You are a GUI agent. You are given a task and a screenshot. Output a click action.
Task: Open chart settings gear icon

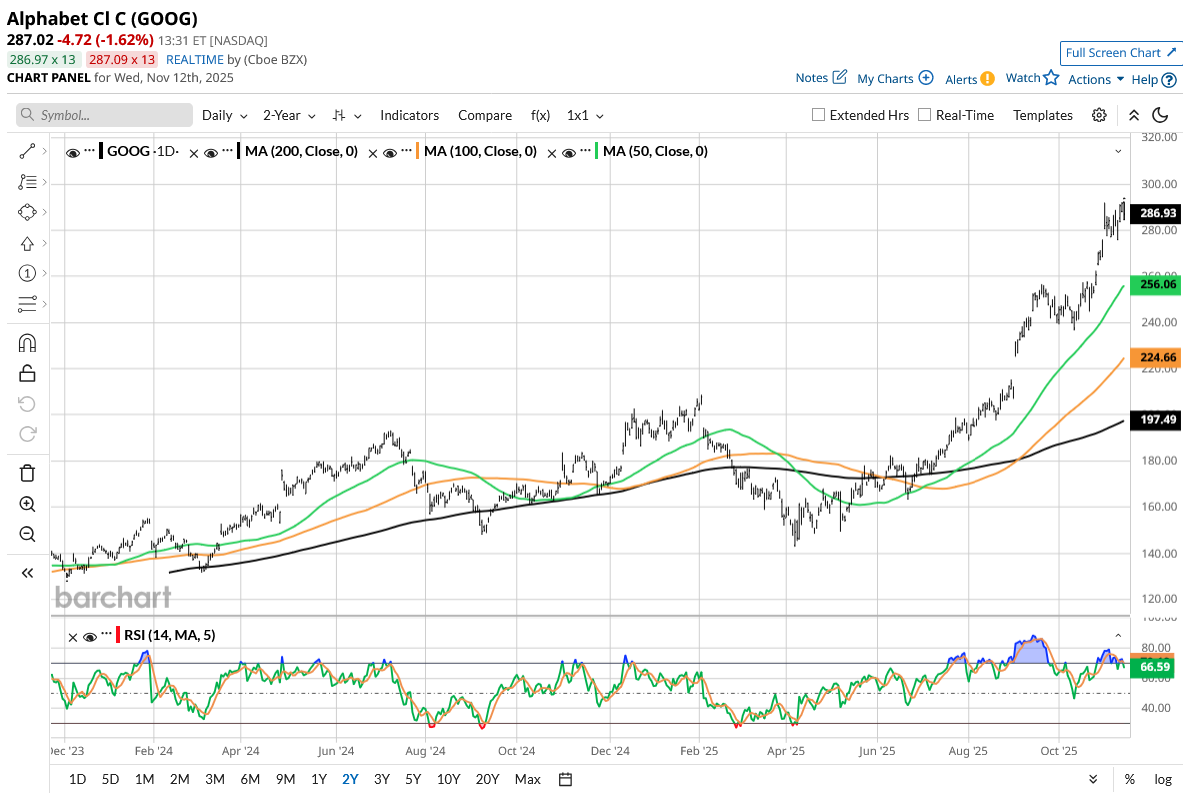[1099, 115]
